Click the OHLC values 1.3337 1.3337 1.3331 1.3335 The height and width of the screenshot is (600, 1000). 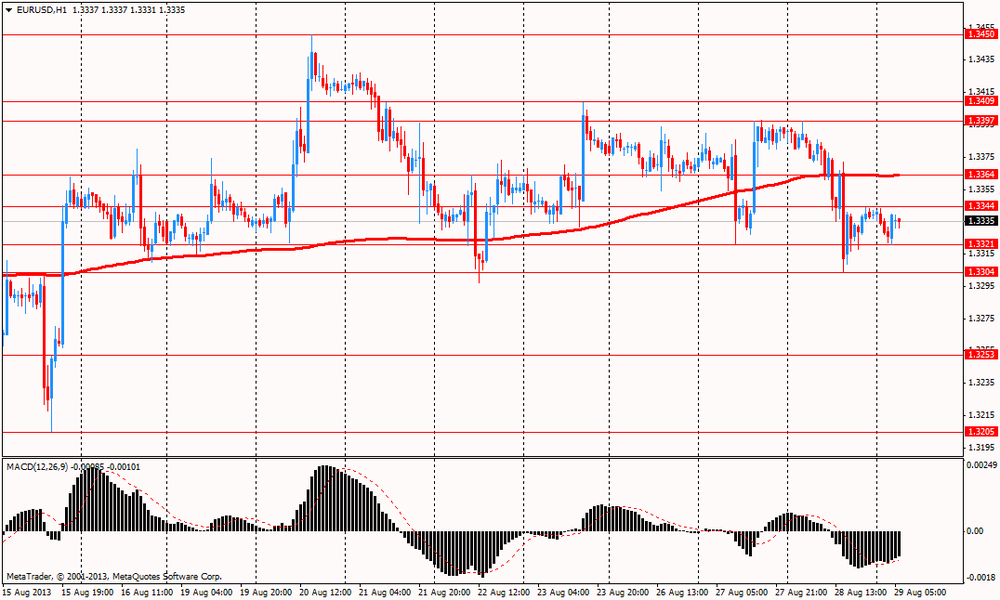[129, 10]
